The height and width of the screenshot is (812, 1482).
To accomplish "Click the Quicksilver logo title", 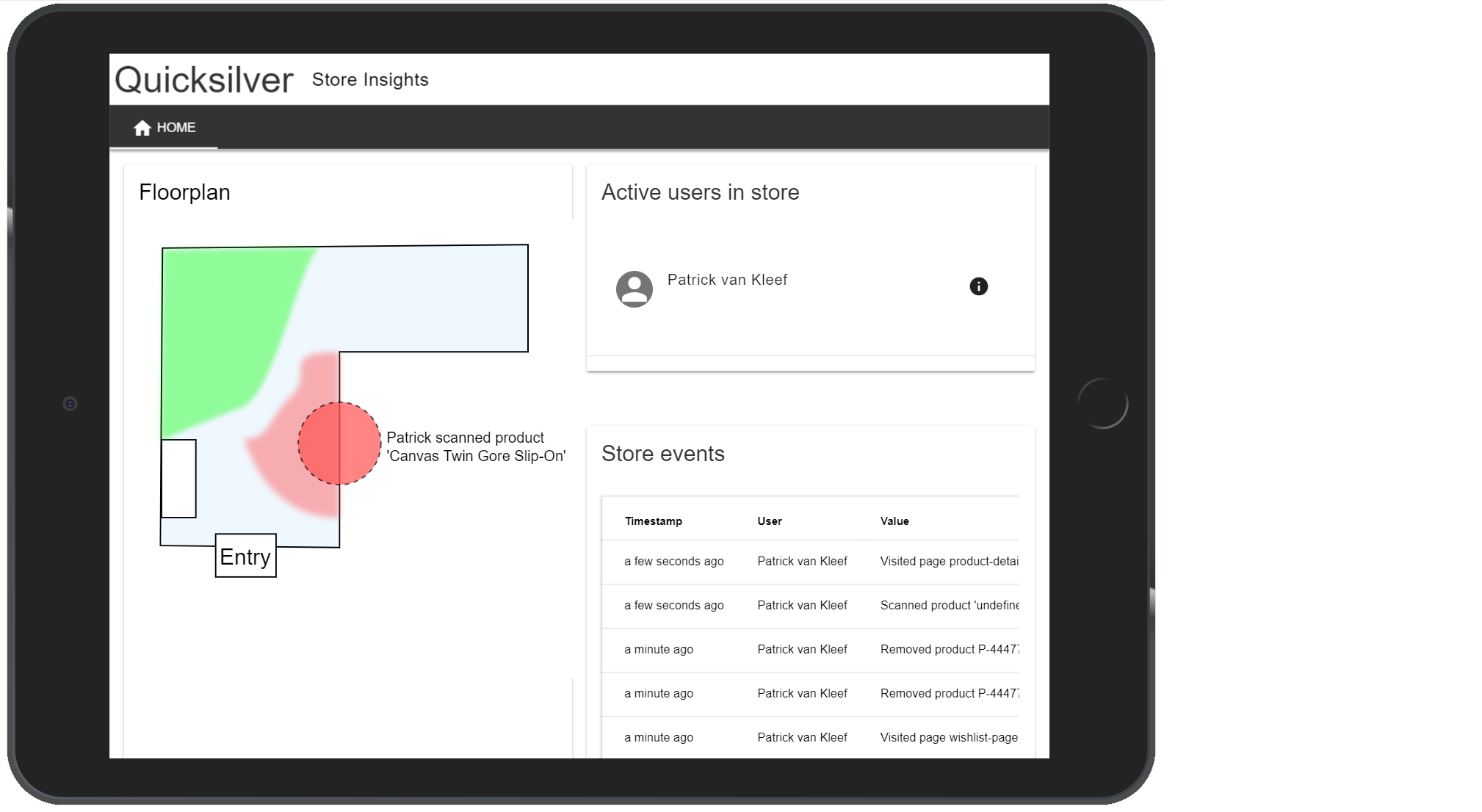I will tap(204, 79).
